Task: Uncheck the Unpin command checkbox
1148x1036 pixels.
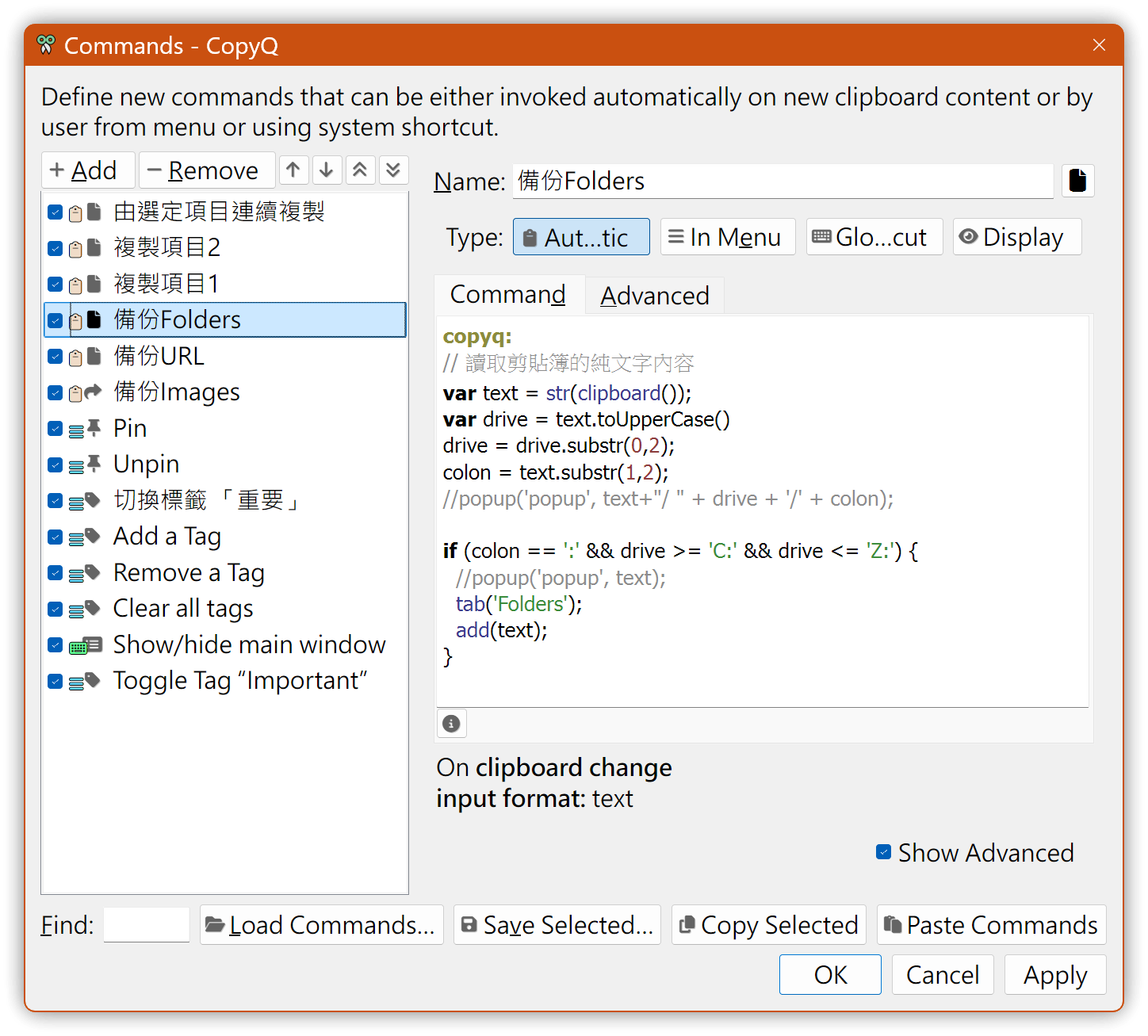Action: [x=55, y=464]
